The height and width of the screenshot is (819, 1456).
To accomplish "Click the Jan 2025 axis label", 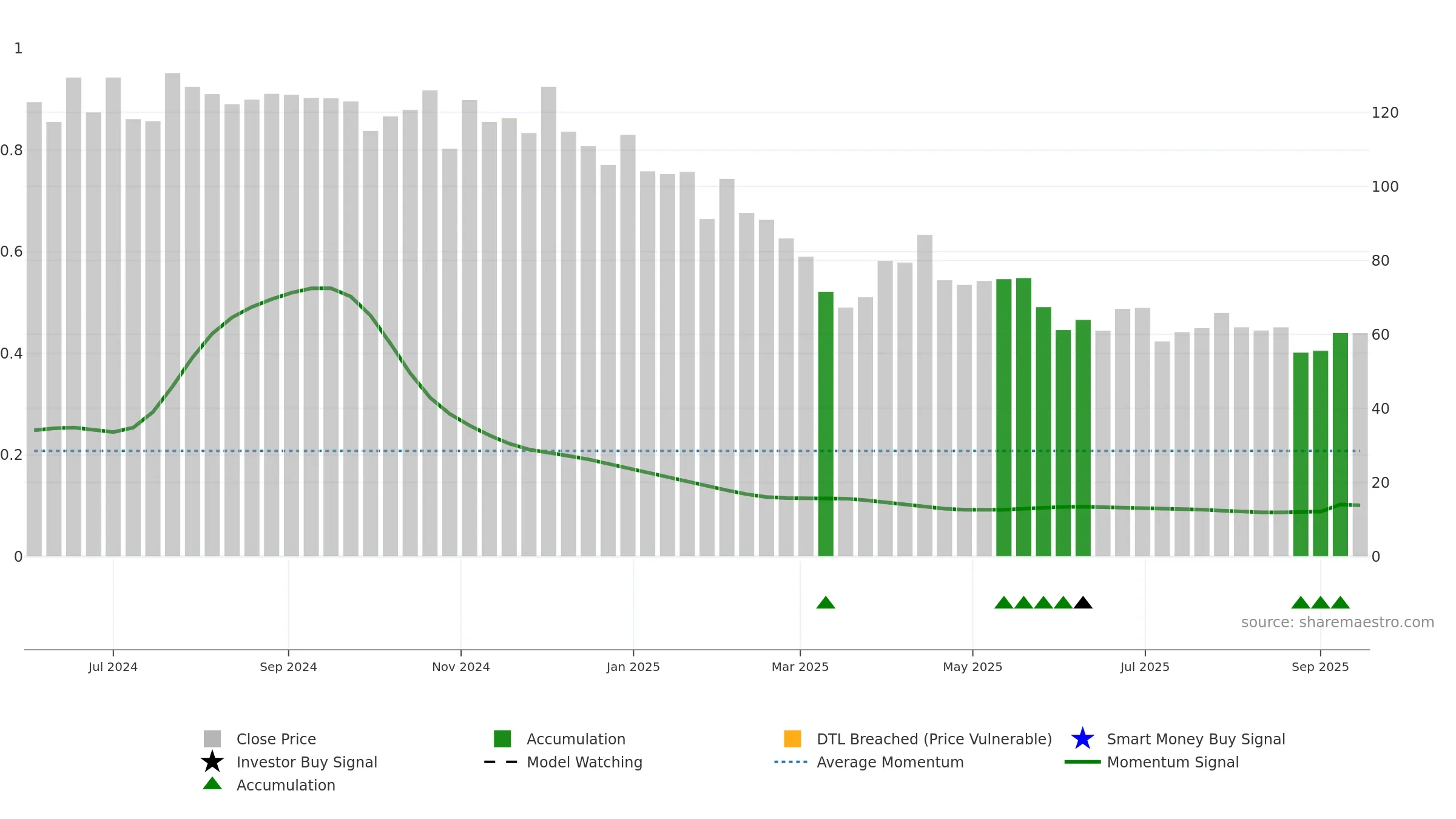I will [633, 667].
